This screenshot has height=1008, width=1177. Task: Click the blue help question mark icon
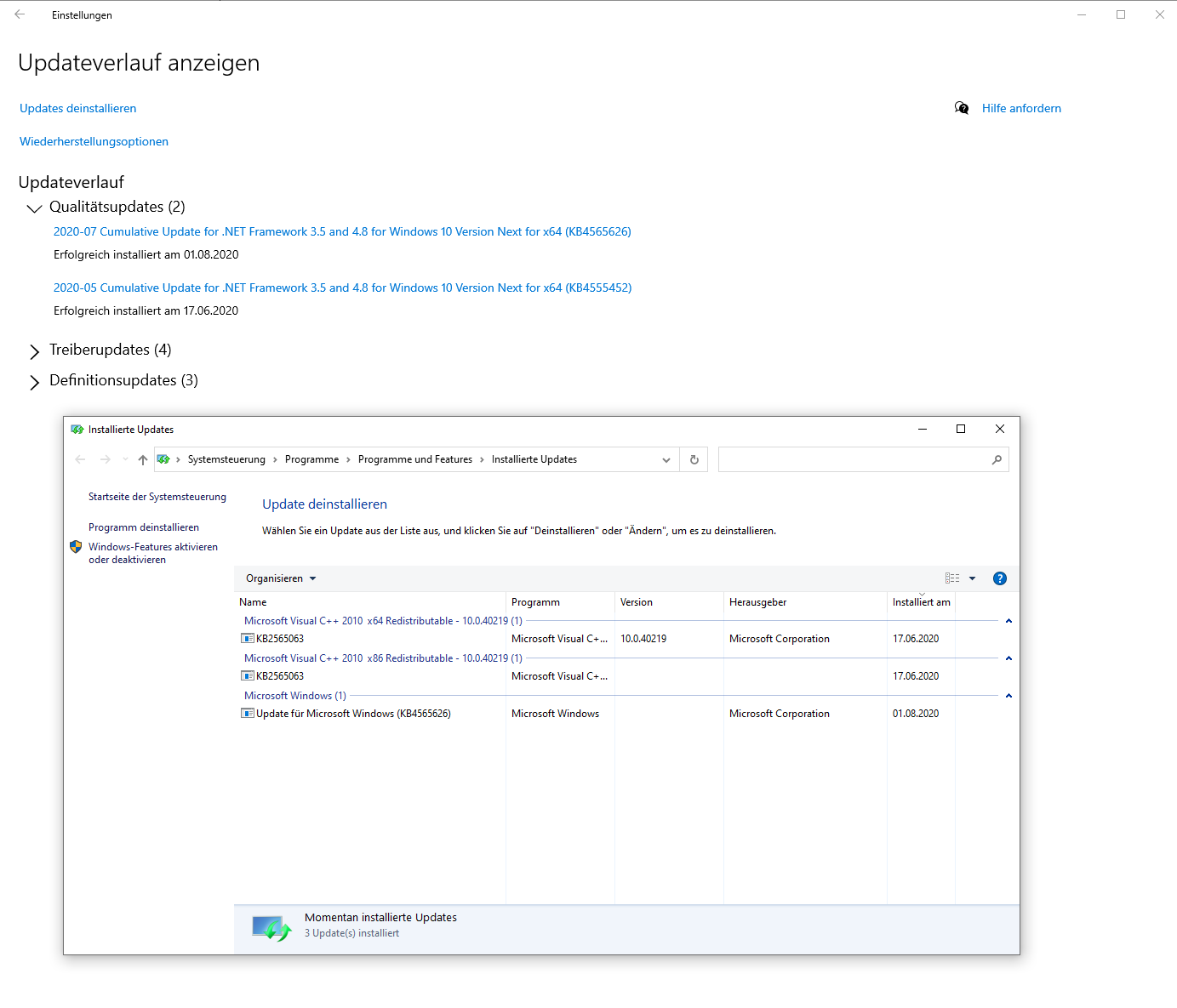click(1000, 578)
